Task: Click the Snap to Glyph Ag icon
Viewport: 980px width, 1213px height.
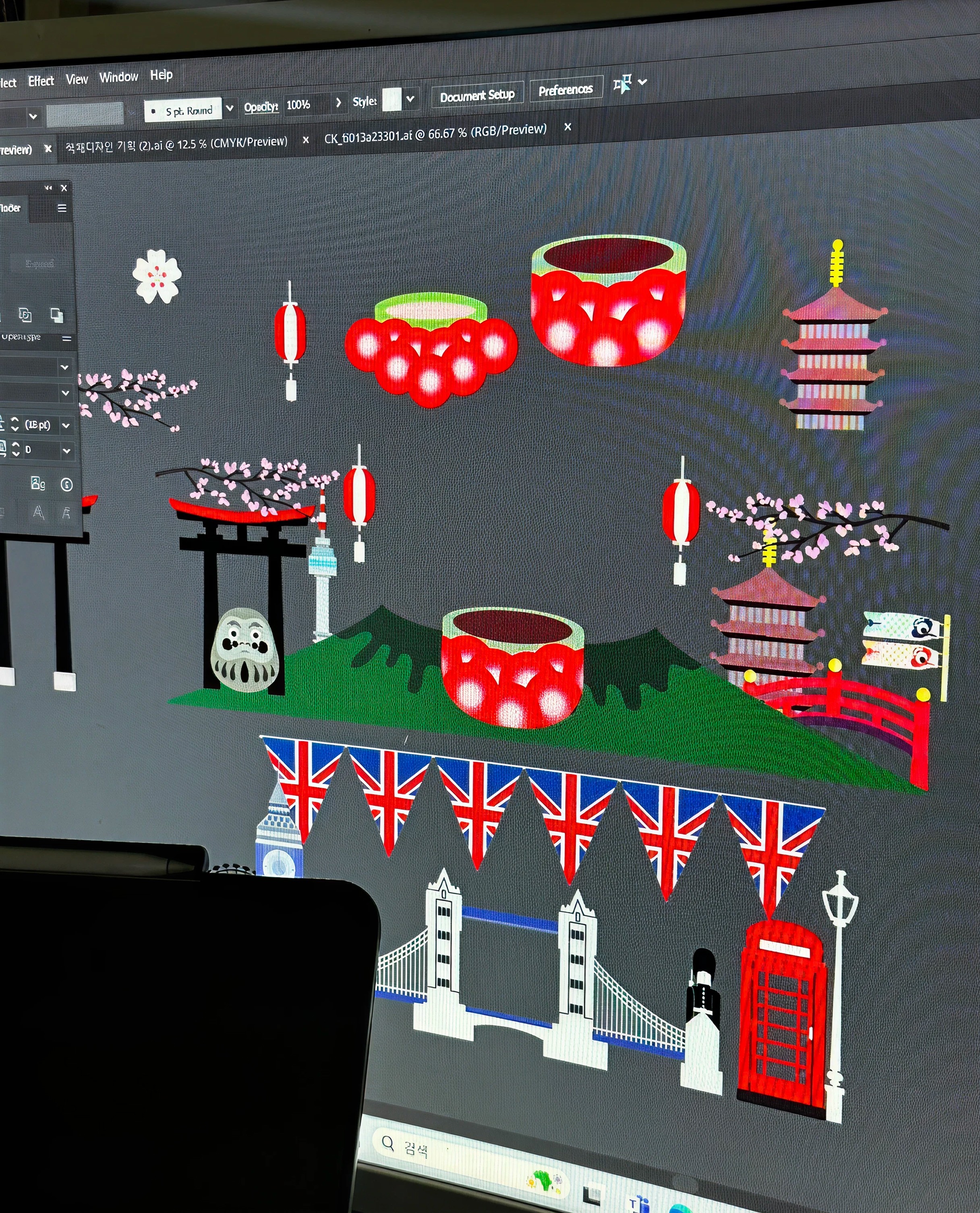Action: (38, 484)
